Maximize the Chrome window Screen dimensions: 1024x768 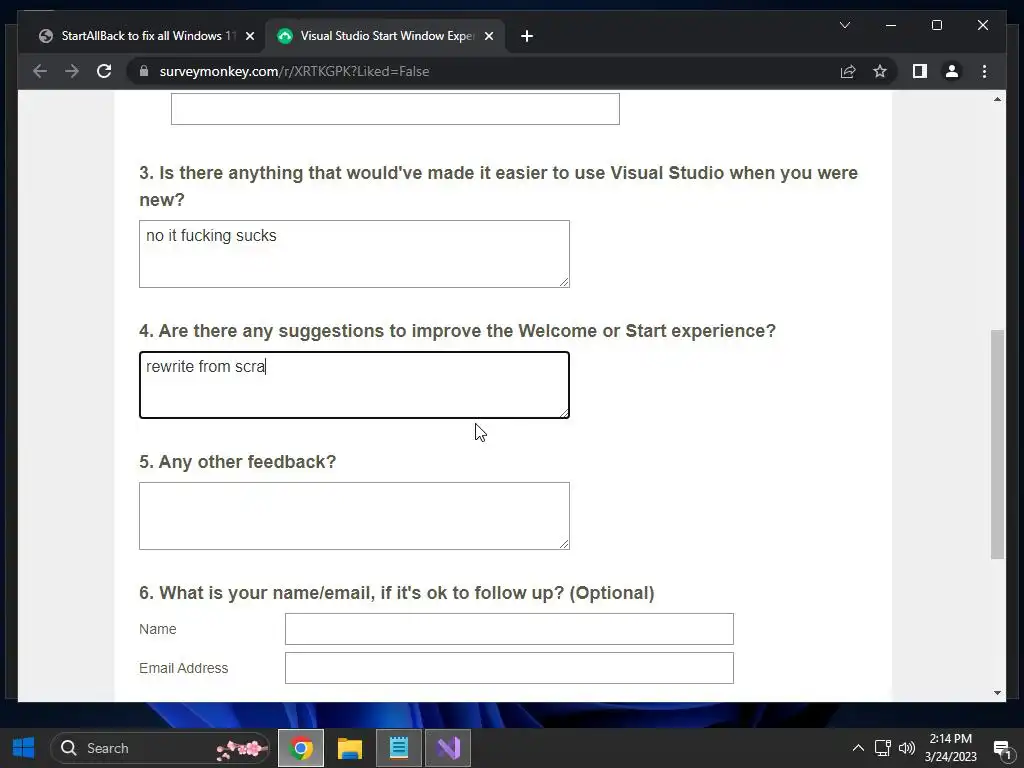pos(936,25)
